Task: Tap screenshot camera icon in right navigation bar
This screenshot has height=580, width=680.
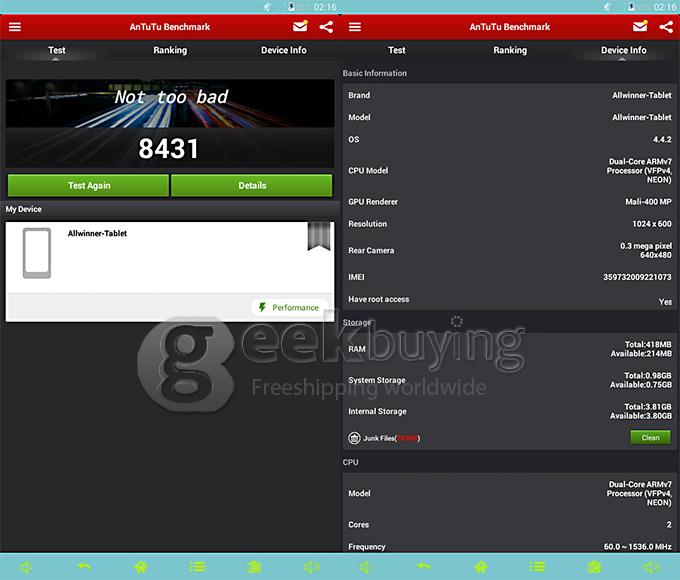Action: coord(594,567)
